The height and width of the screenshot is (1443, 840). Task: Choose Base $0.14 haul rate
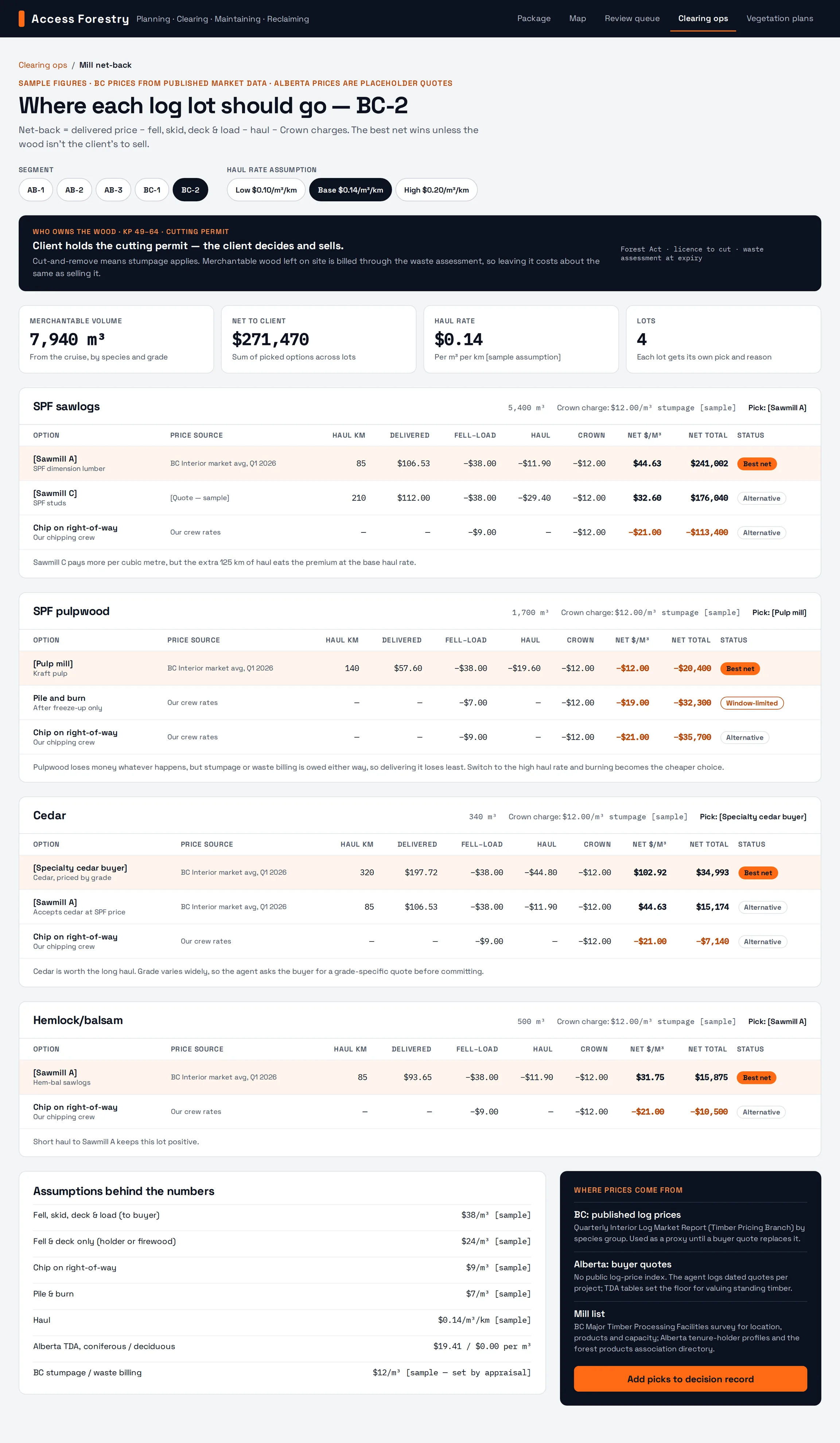click(350, 190)
